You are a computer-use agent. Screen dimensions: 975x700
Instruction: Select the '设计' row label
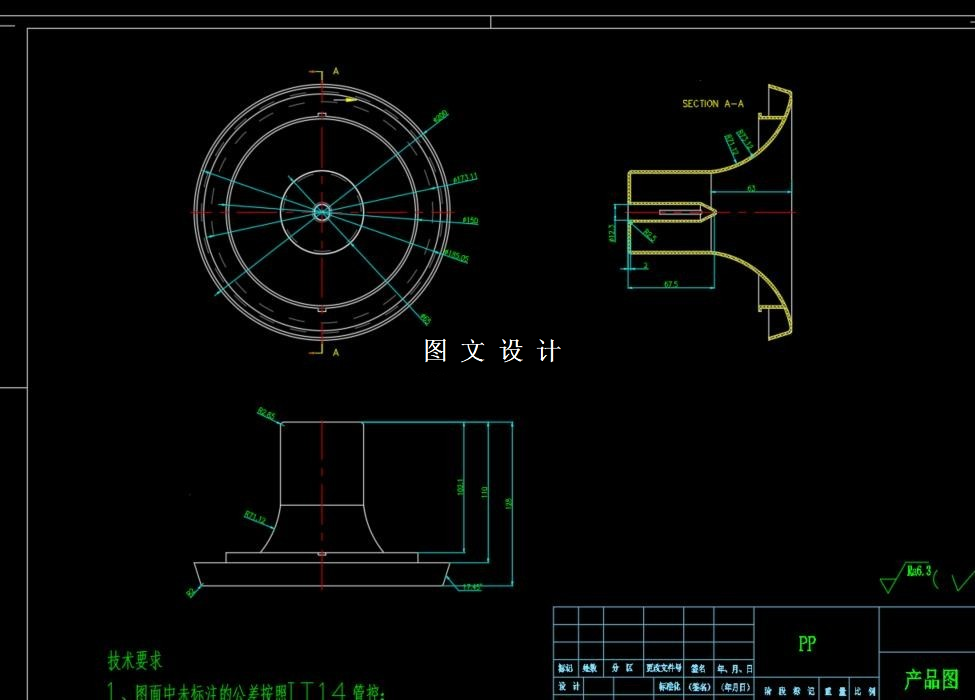[568, 686]
